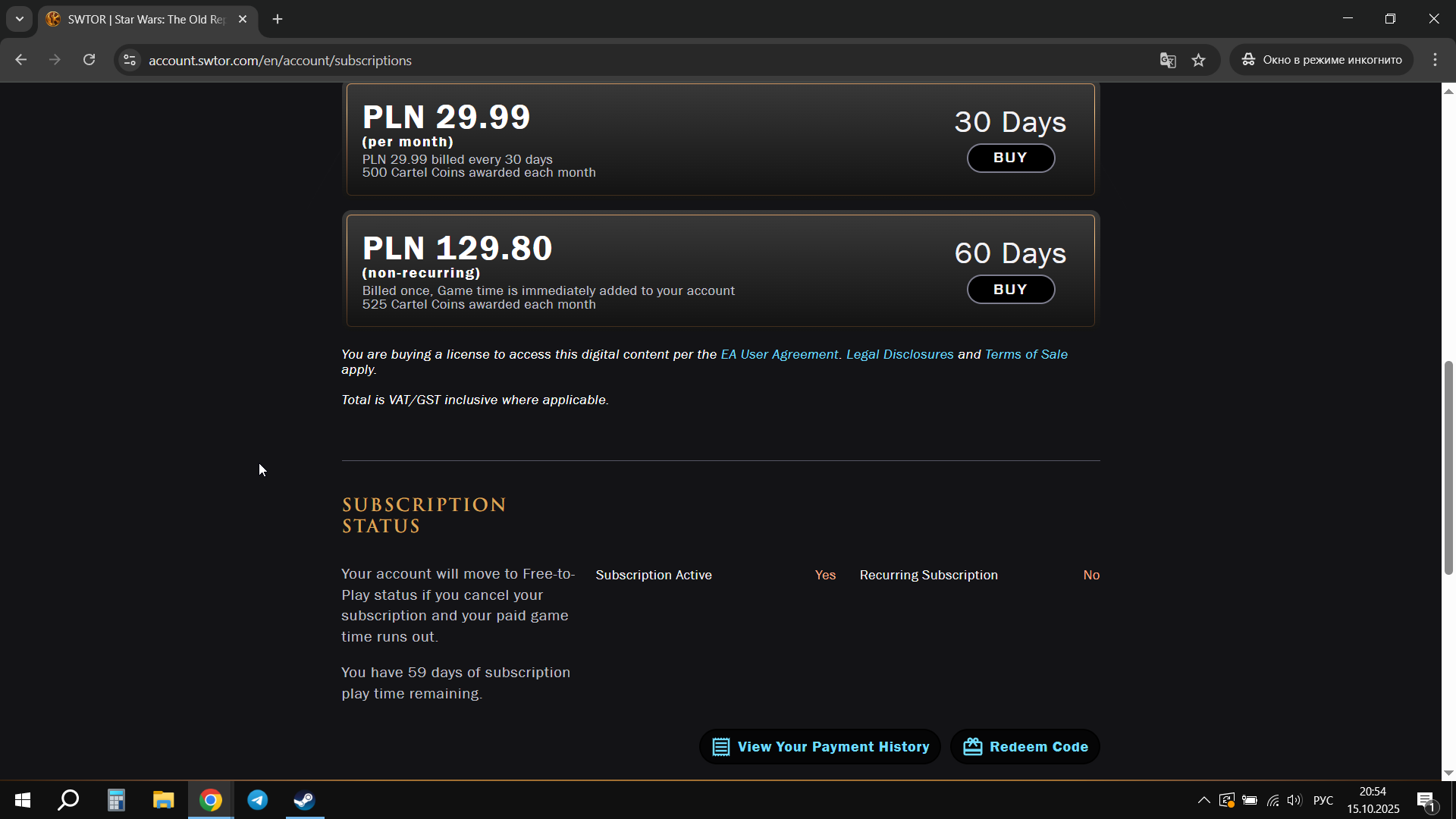Open Steam from the taskbar
This screenshot has height=819, width=1456.
point(305,800)
